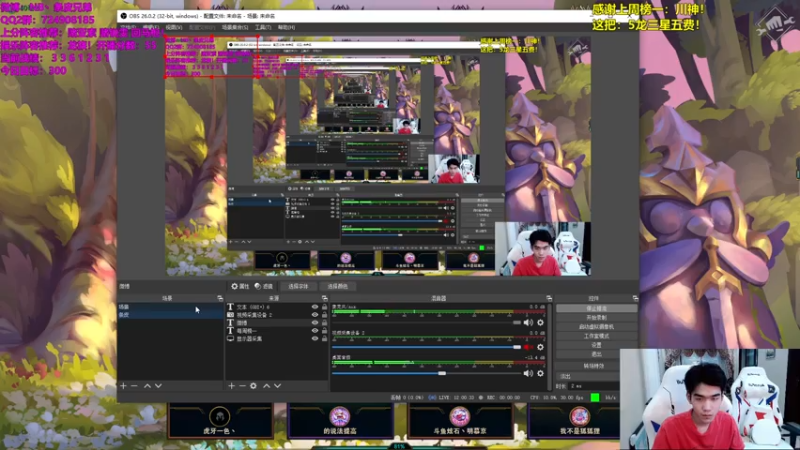Open the 工具(T) menu
This screenshot has width=800, height=450.
263,27
